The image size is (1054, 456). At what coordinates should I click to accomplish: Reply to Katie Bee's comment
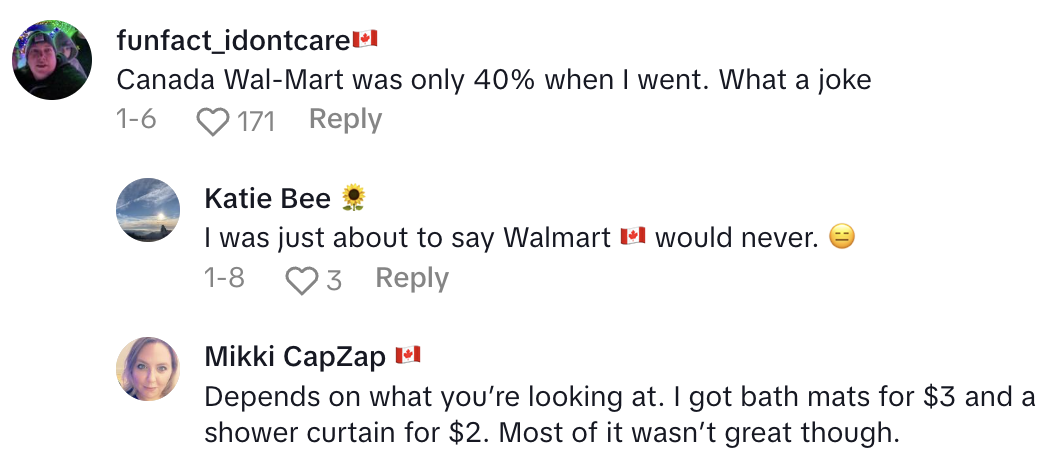pyautogui.click(x=411, y=278)
